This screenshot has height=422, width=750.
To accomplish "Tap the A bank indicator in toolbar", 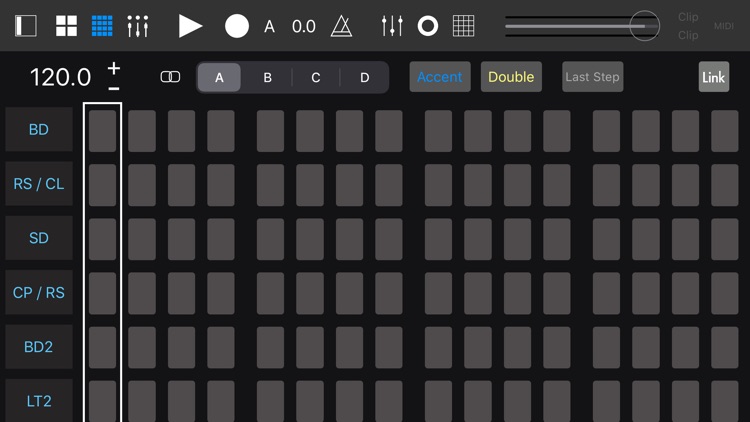I will [269, 26].
